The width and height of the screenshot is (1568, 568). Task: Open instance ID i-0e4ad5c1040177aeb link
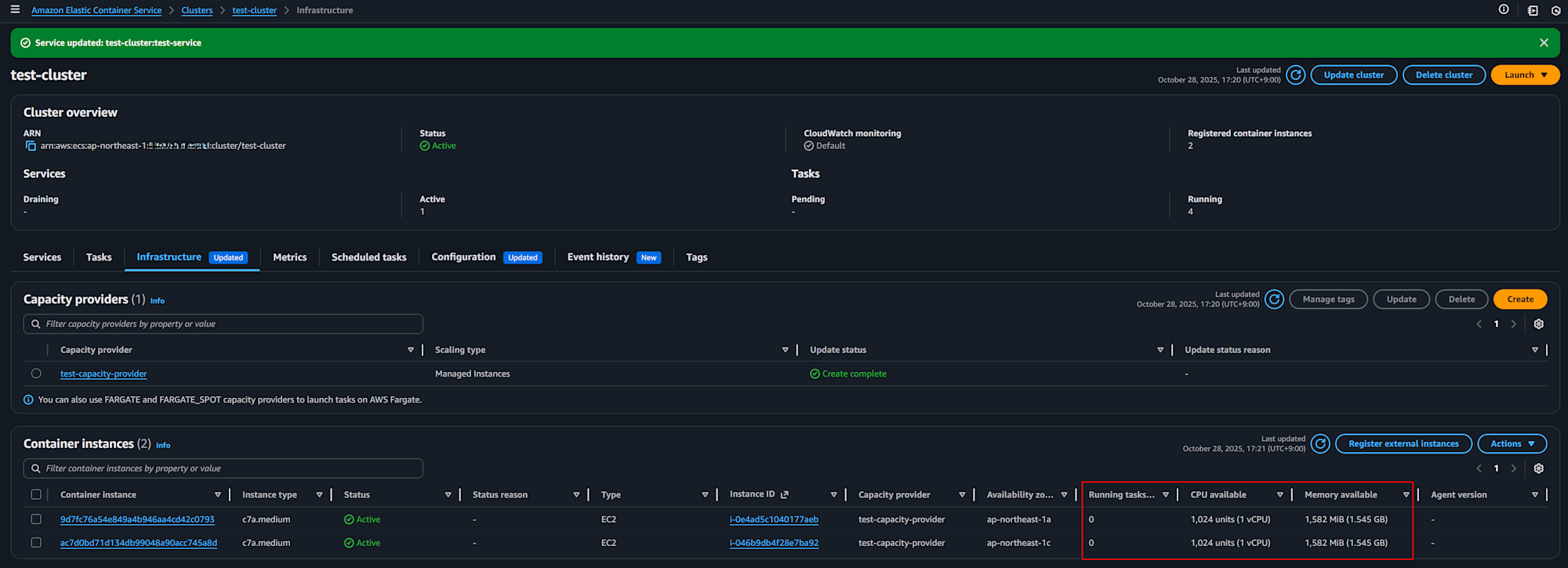point(774,519)
